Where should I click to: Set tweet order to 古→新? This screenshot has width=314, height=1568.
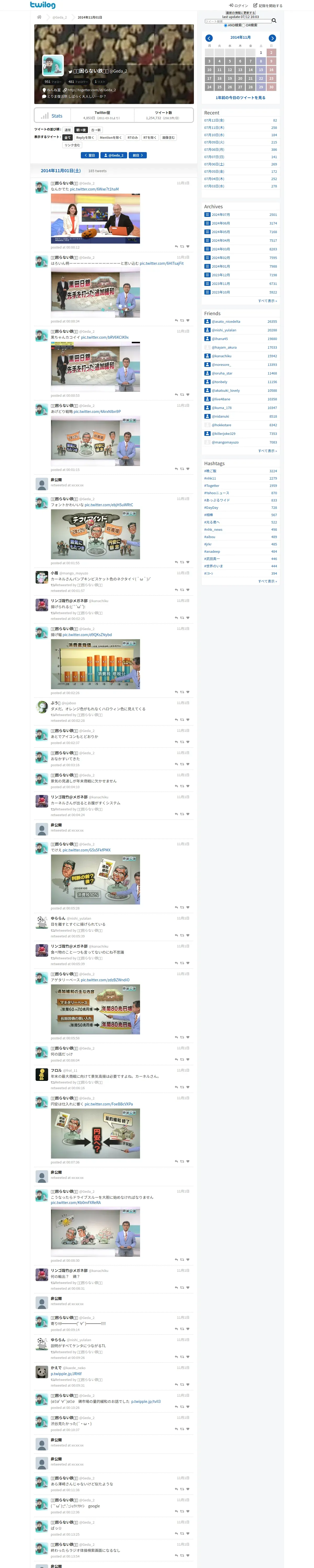pyautogui.click(x=96, y=130)
